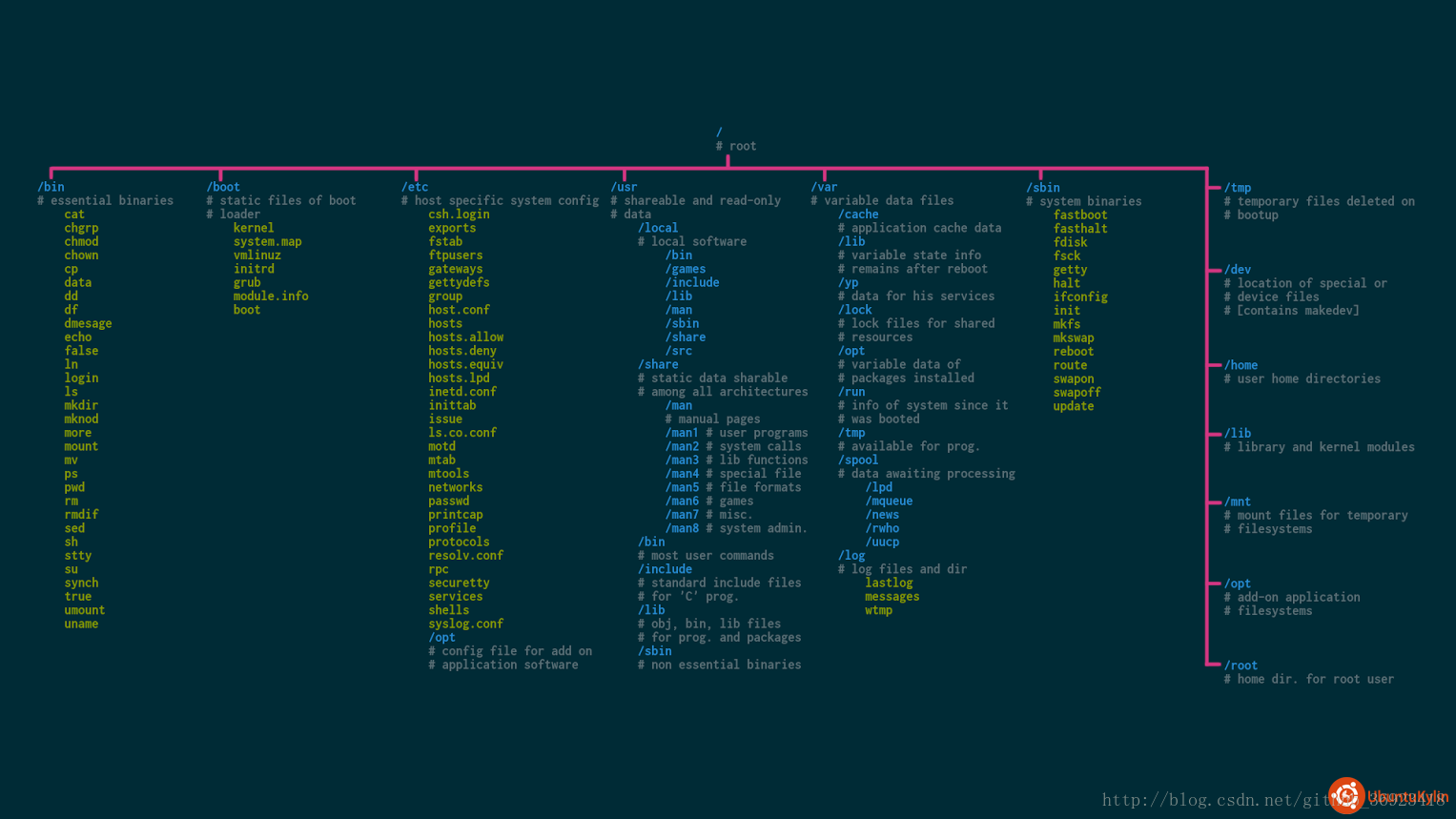The image size is (1456, 819).
Task: Click 'fastboot' in the system binaries list
Action: tap(1080, 215)
